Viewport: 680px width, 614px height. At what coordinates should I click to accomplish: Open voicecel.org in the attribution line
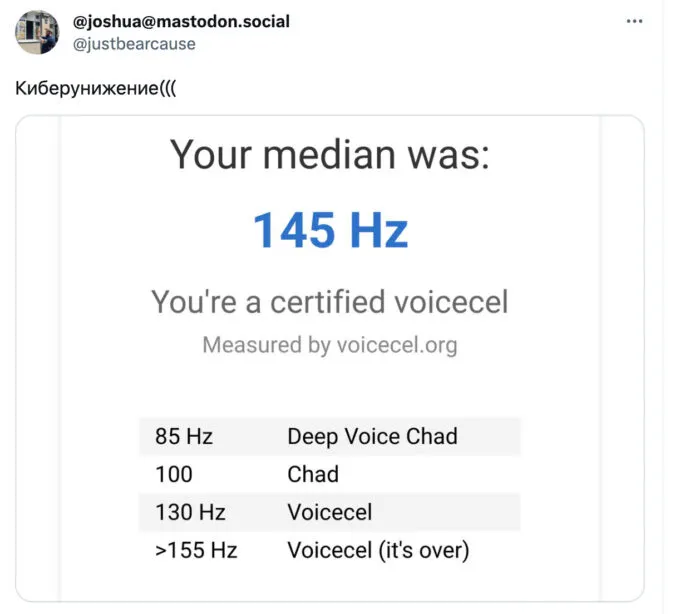(397, 345)
